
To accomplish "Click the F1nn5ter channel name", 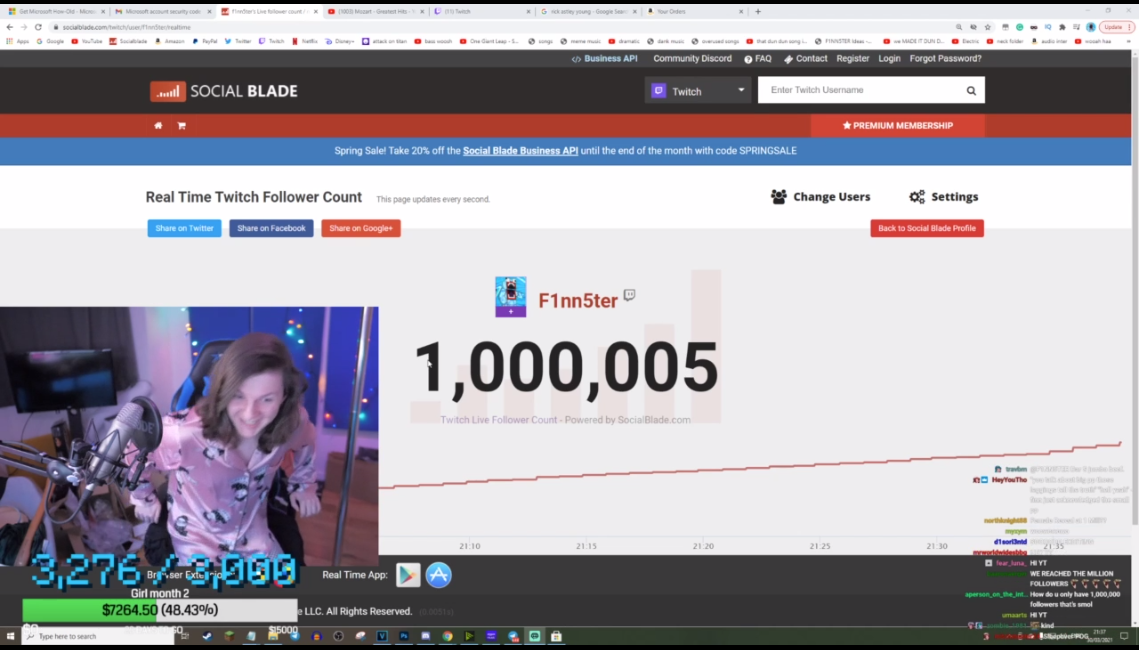I will [578, 301].
